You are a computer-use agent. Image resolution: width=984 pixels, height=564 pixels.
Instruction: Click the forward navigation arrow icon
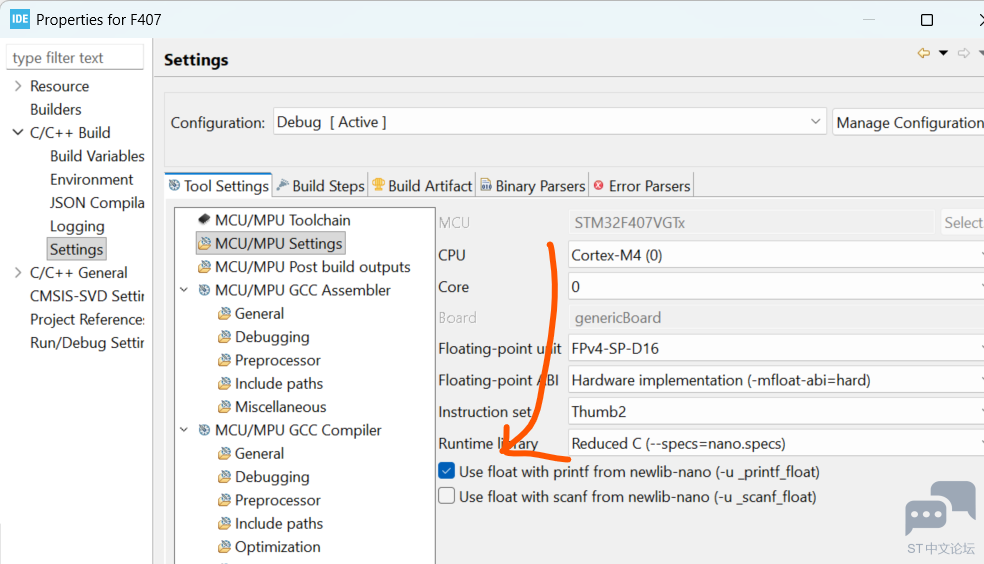[963, 53]
